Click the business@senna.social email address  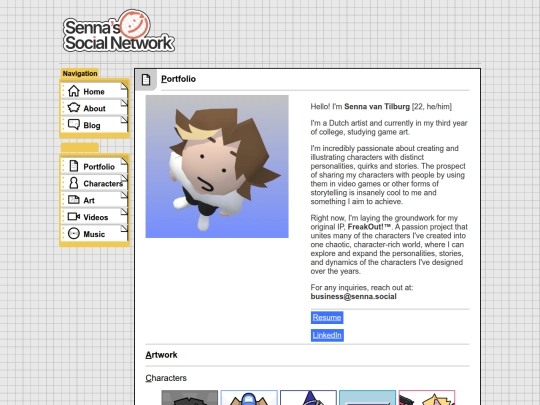point(353,297)
